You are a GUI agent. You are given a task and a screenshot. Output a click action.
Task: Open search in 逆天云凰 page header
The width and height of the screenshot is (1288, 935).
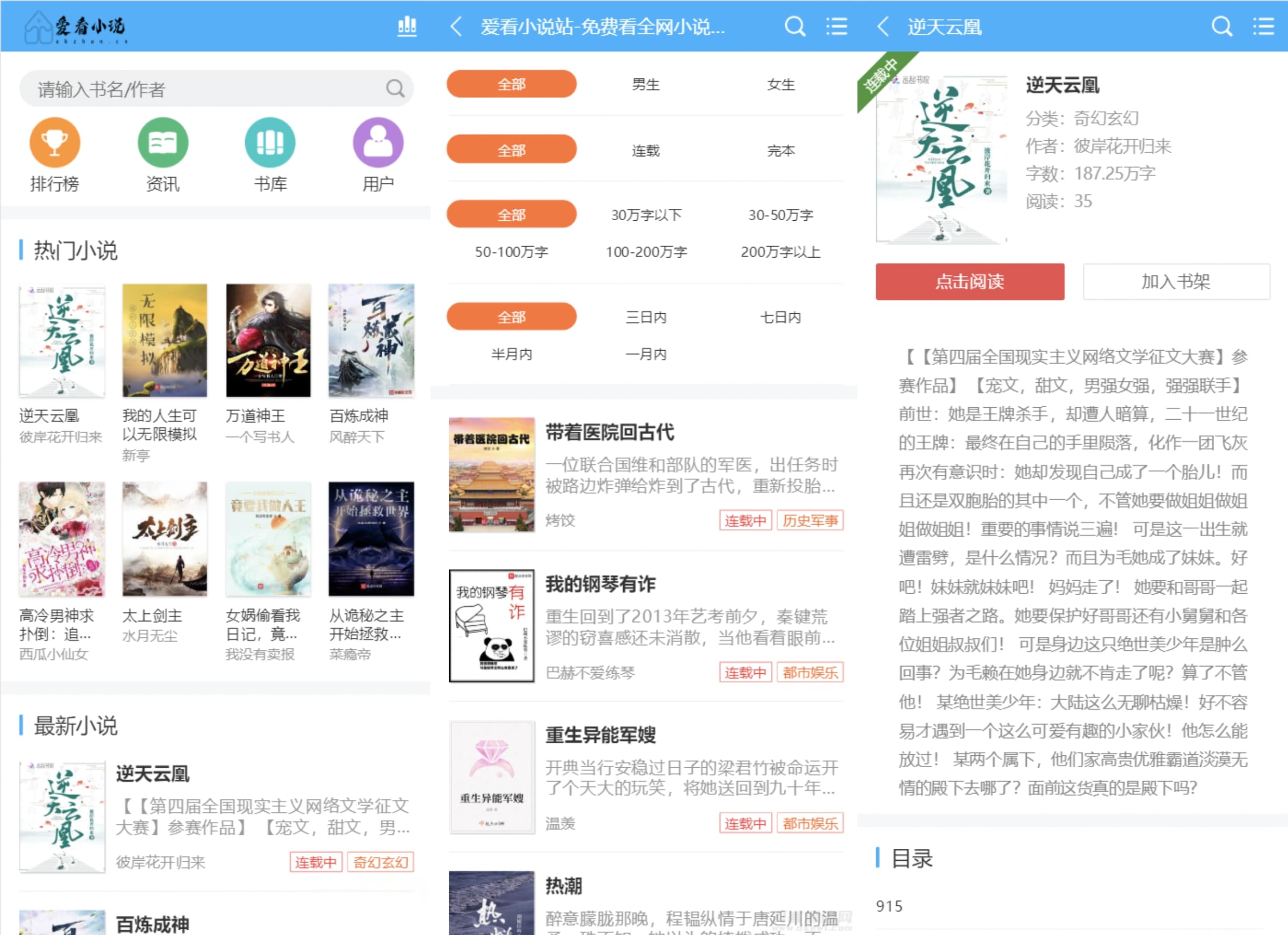(1222, 26)
